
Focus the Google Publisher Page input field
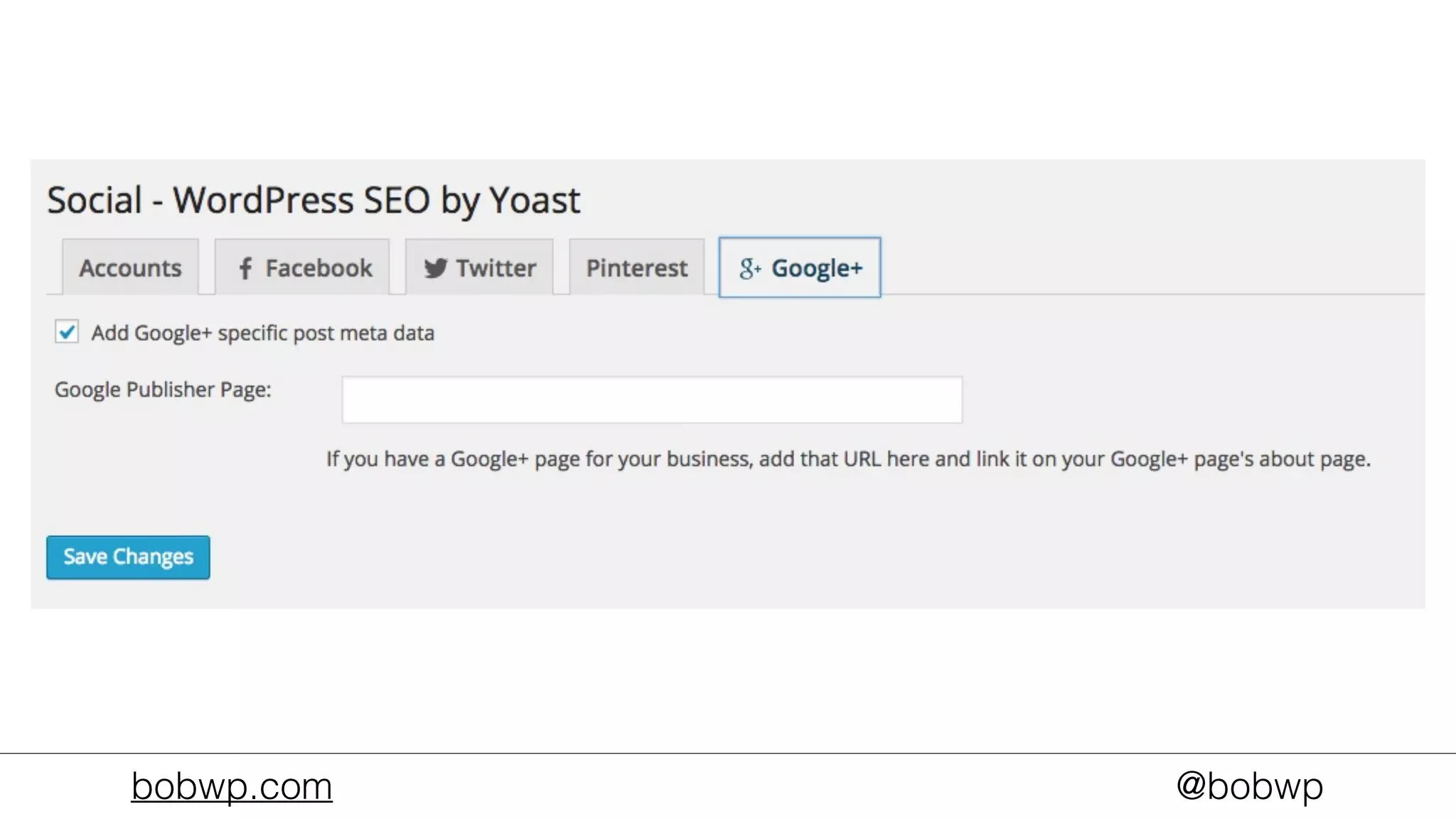tap(652, 400)
